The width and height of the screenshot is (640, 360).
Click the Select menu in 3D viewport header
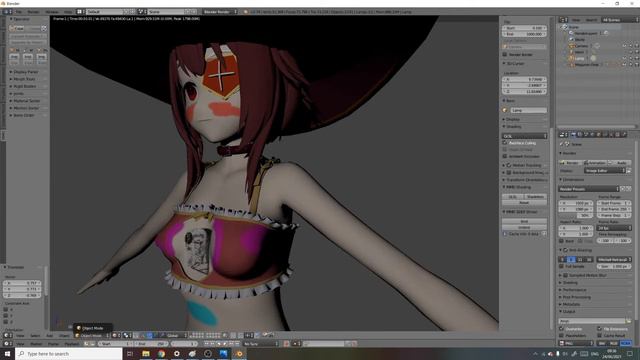[35, 336]
